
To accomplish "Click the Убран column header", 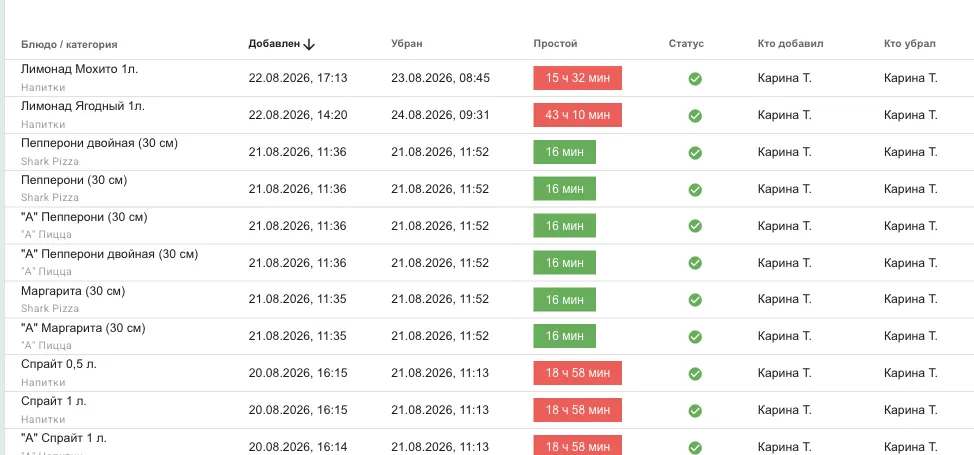I will coord(407,44).
